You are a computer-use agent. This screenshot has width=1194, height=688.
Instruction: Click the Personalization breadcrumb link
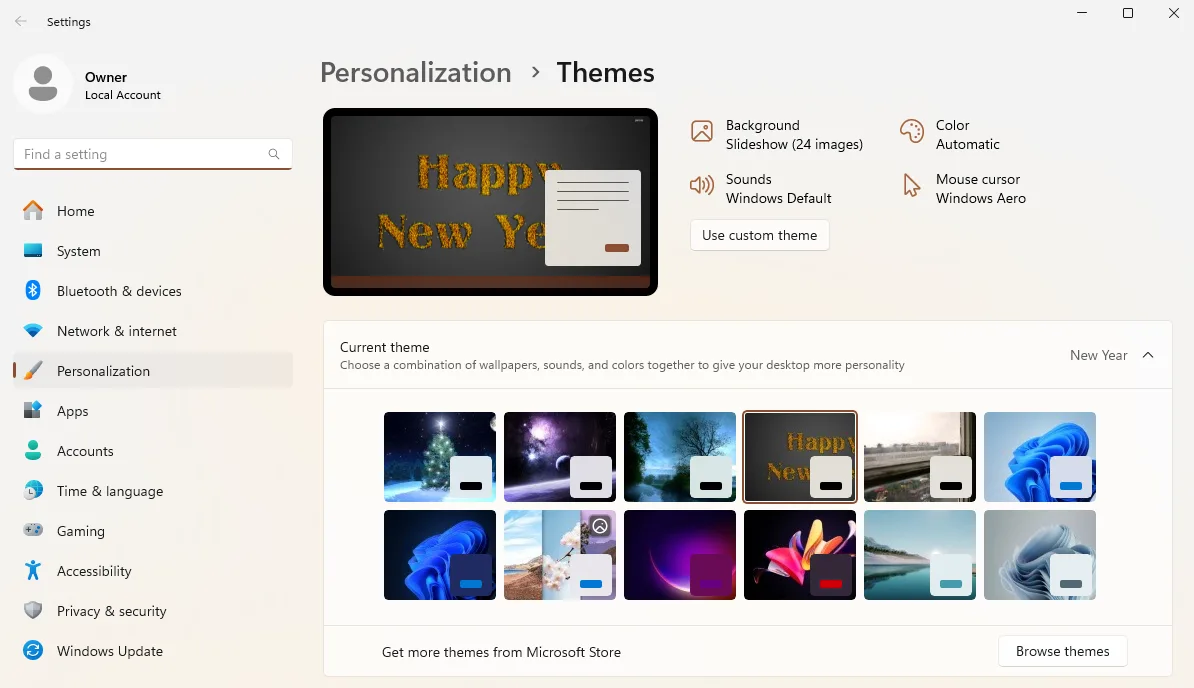[415, 73]
